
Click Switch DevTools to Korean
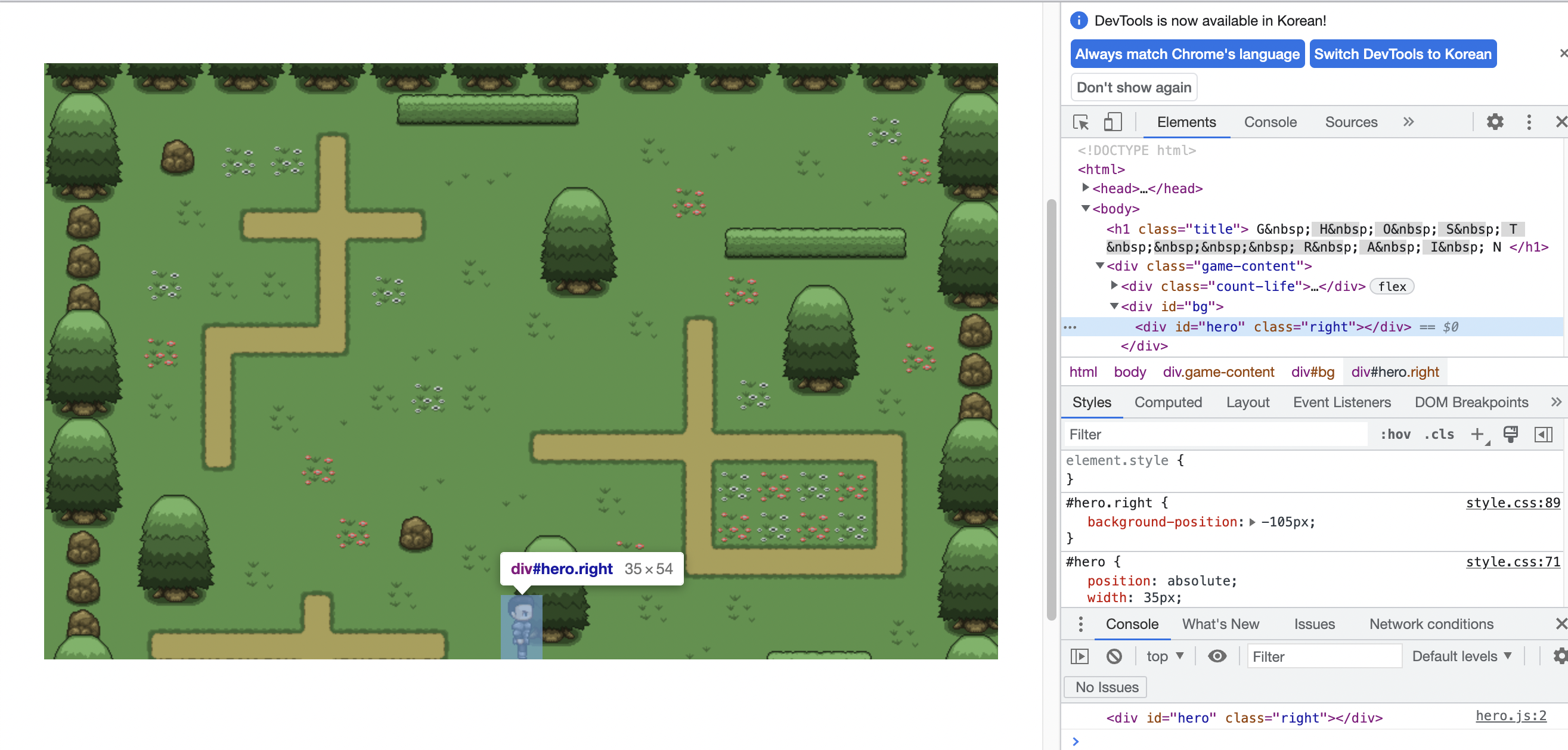1402,54
